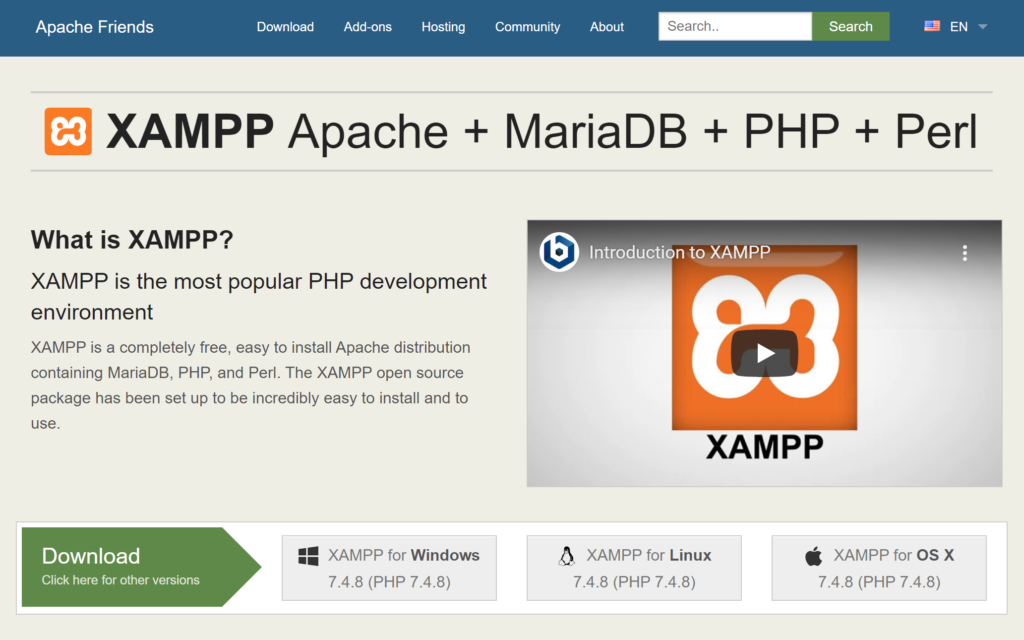Select the XAMPP for Windows 7.4.8 card
Screen dimensions: 1024x640
[389, 567]
